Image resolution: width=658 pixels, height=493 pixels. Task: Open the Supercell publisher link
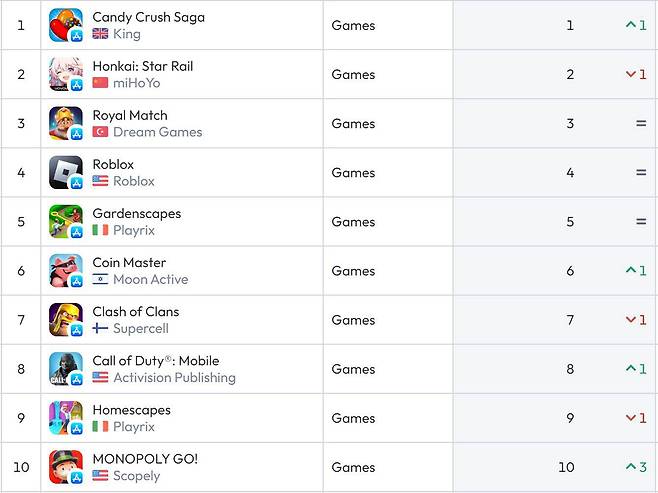[x=140, y=328]
